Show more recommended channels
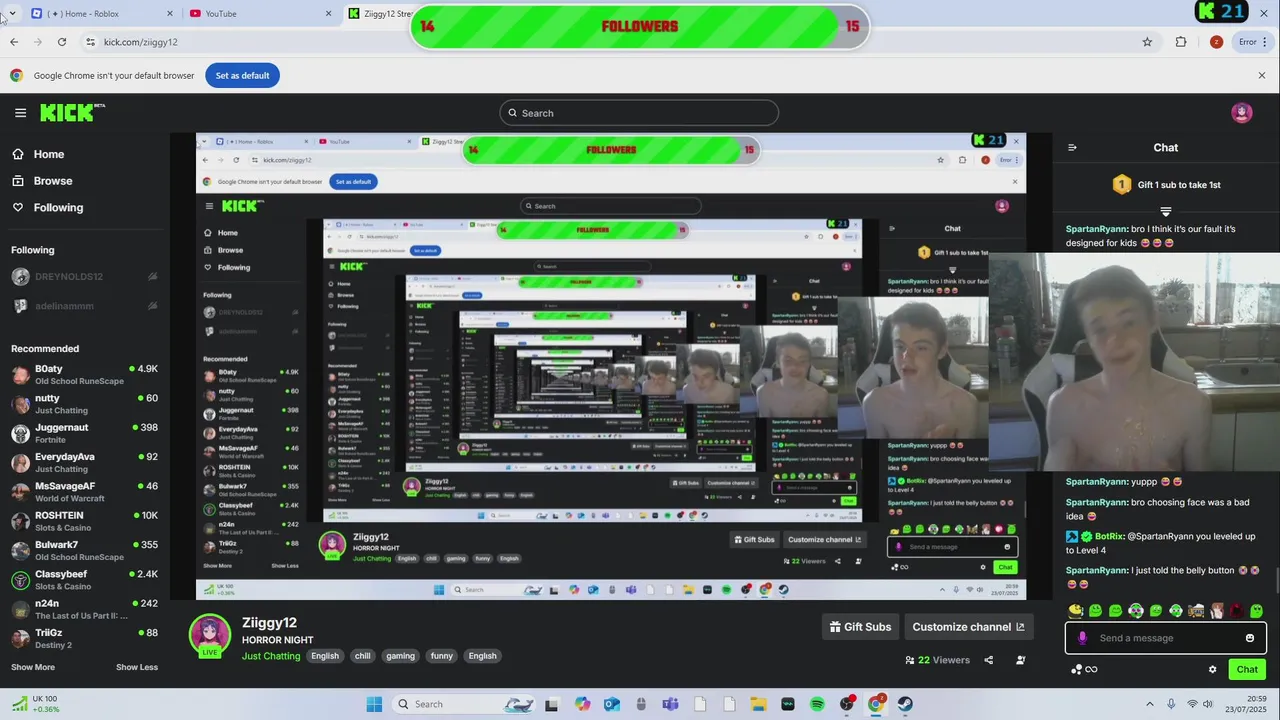1280x720 pixels. coord(33,667)
